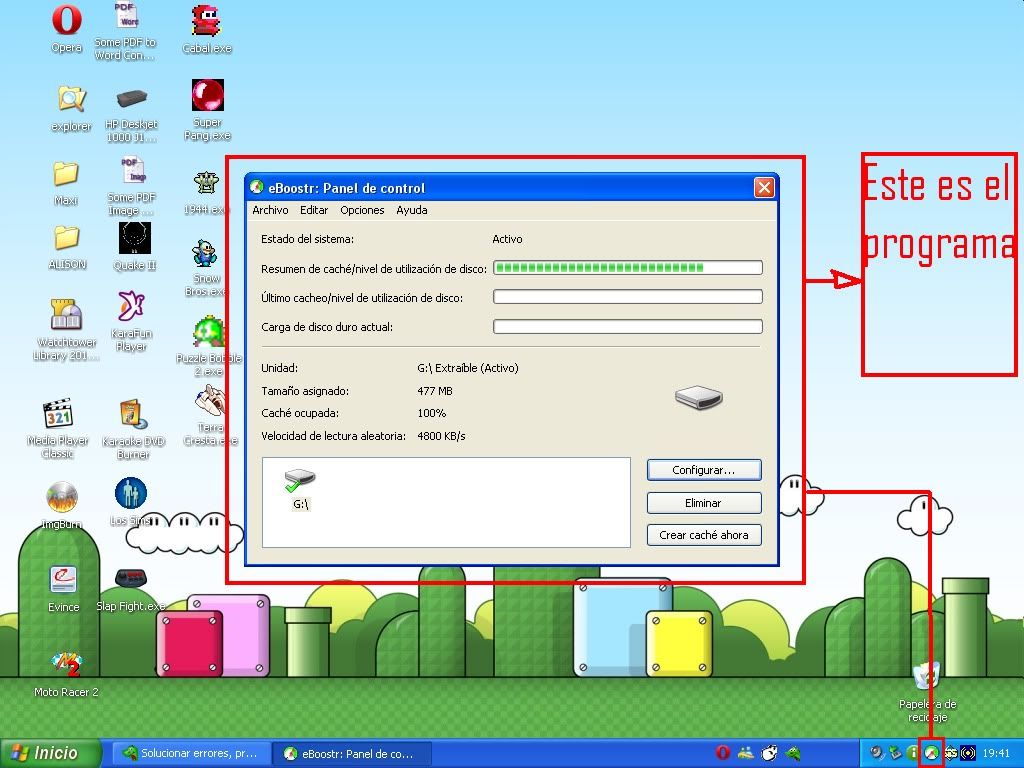1024x768 pixels.
Task: Click the Configurar... button
Action: (704, 470)
